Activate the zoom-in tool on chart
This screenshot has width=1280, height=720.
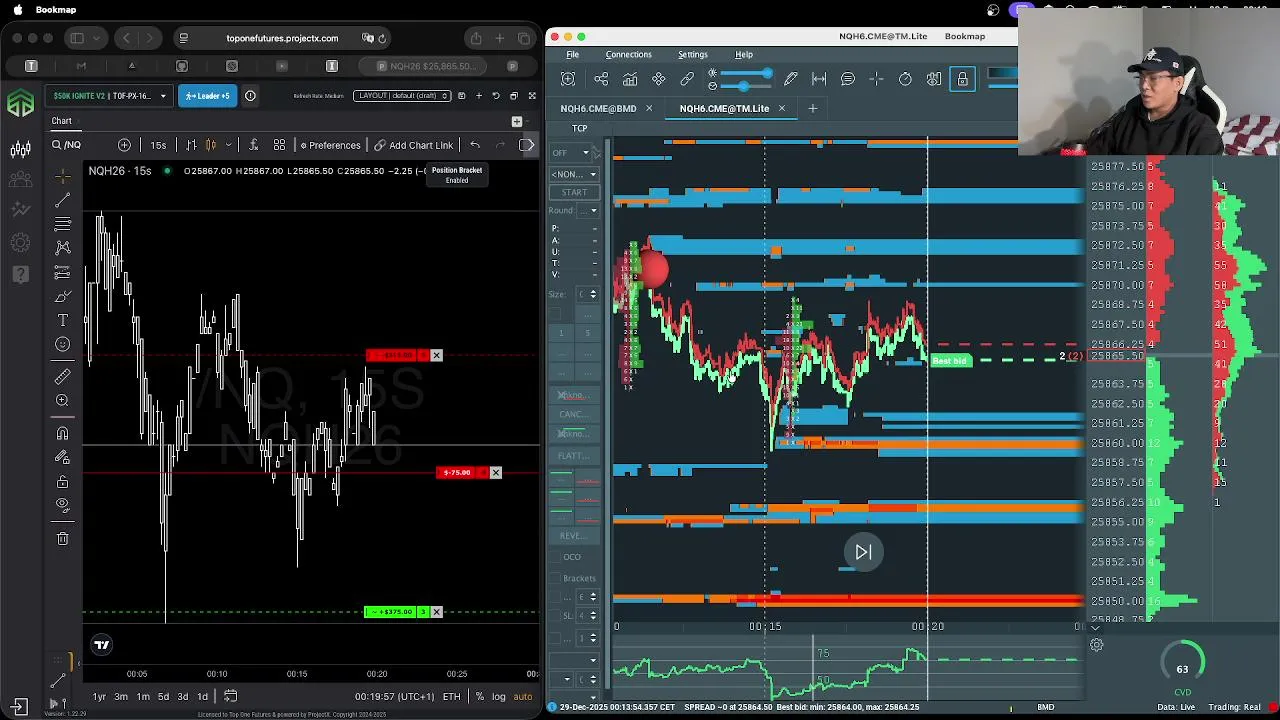click(x=62, y=400)
